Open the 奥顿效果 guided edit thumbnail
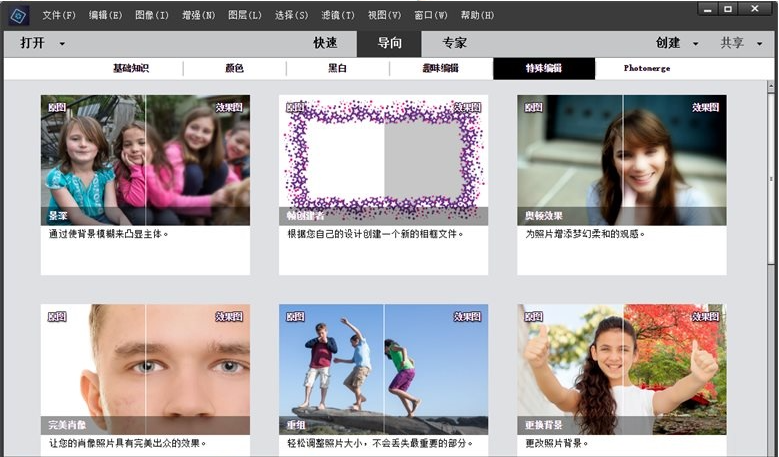Viewport: 779px width, 457px height. pyautogui.click(x=622, y=160)
